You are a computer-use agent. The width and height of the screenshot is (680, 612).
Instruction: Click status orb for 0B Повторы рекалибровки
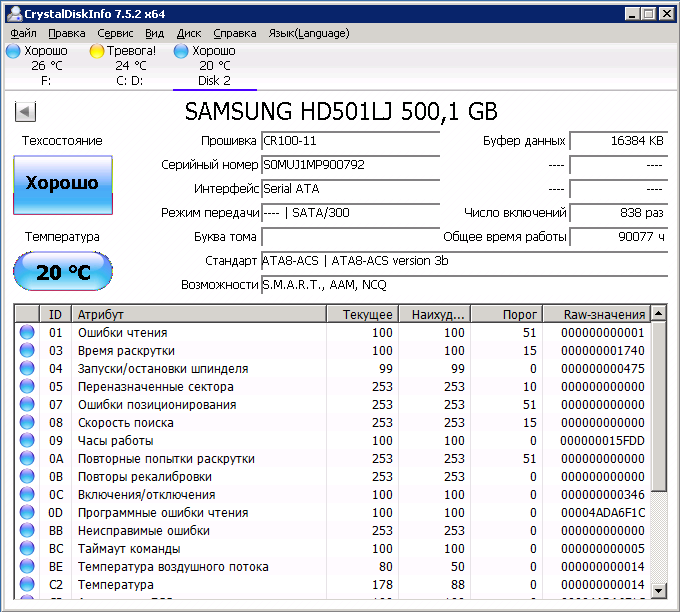pyautogui.click(x=27, y=476)
